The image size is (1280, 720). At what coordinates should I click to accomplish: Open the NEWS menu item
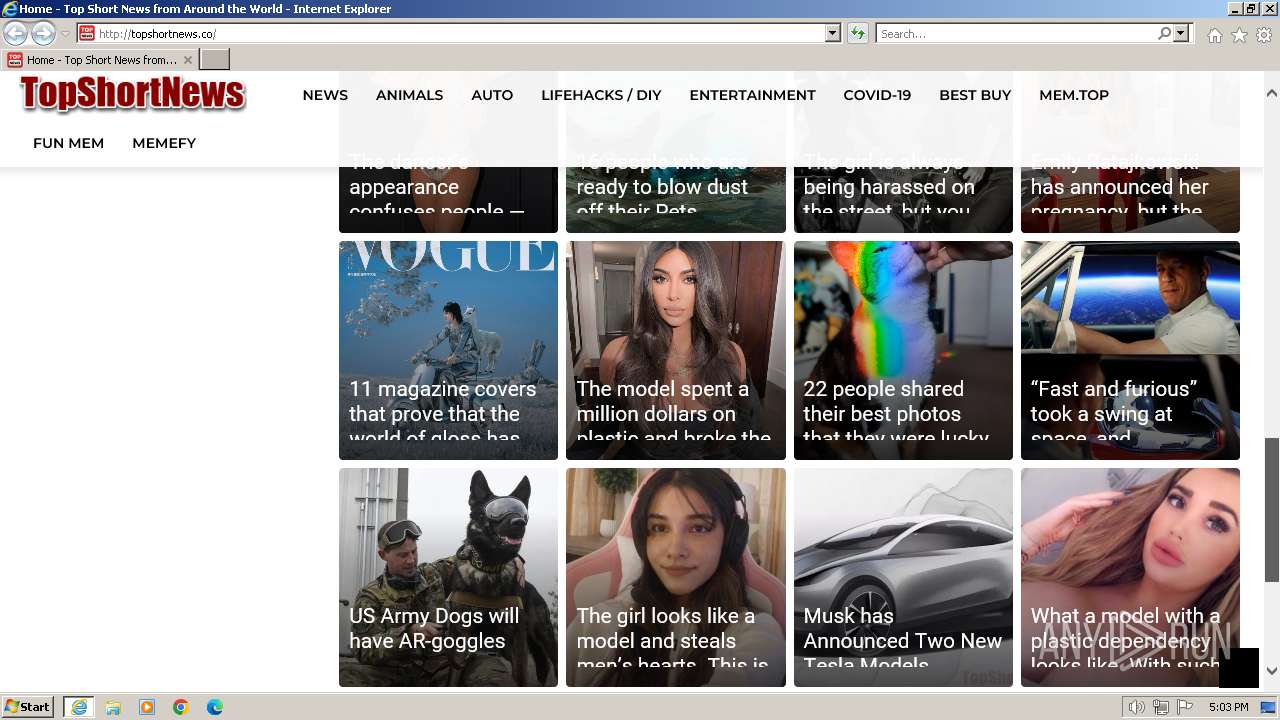point(325,95)
